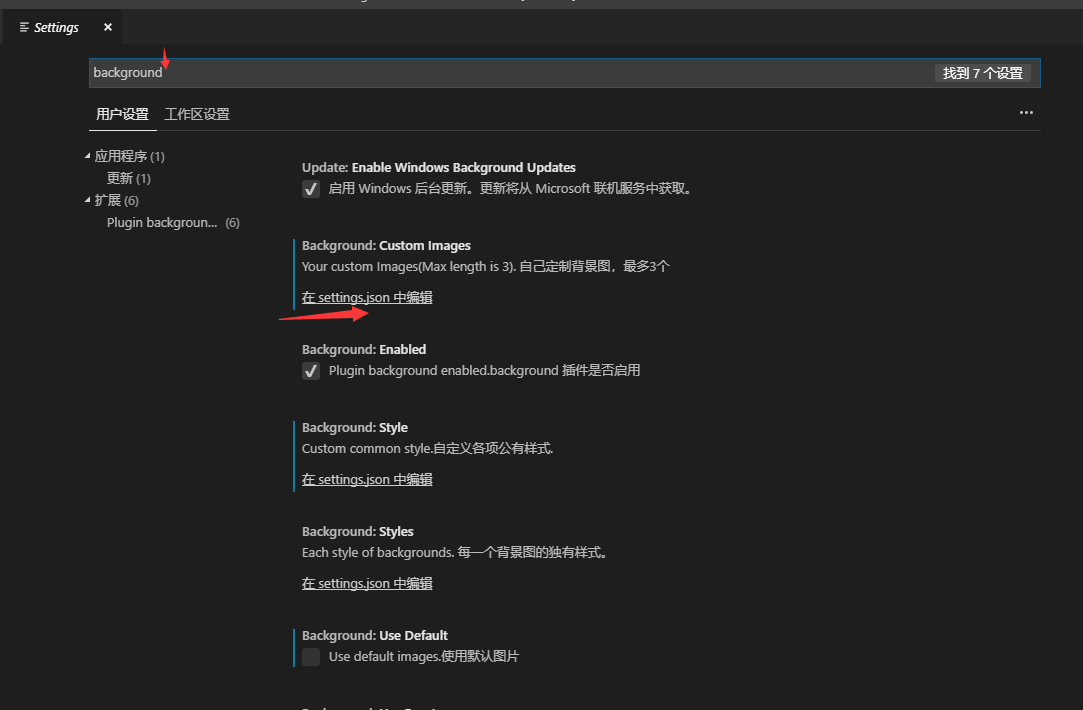Disable Enable Windows Background Updates
Viewport: 1083px width, 710px height.
310,188
